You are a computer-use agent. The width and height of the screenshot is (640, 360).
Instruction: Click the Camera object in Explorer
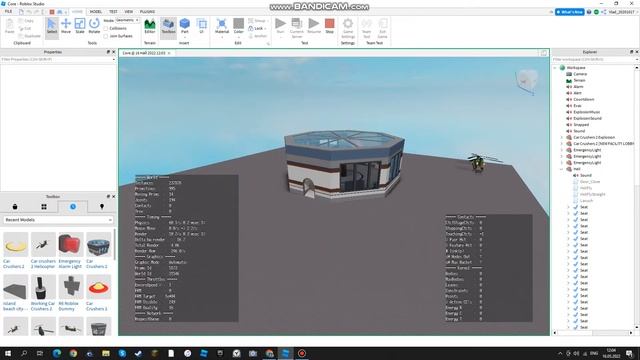pyautogui.click(x=580, y=74)
